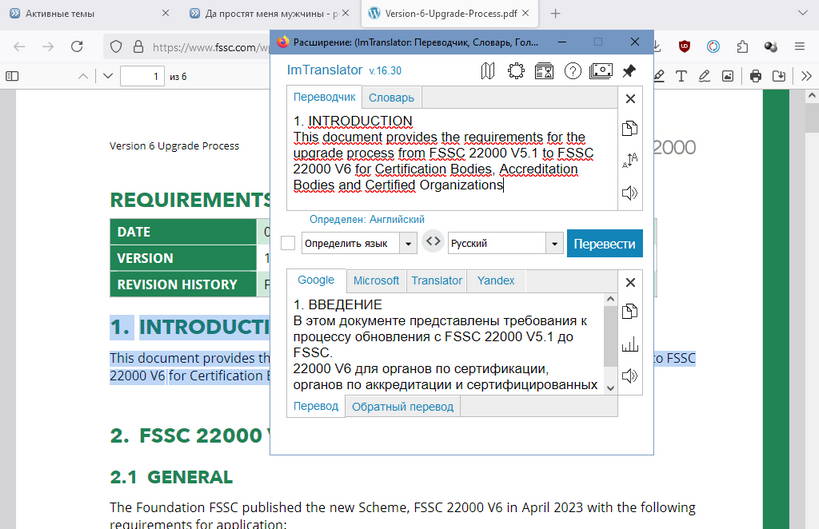
Task: Open the 'Обратный перевод' back-translation tab
Action: click(x=403, y=407)
